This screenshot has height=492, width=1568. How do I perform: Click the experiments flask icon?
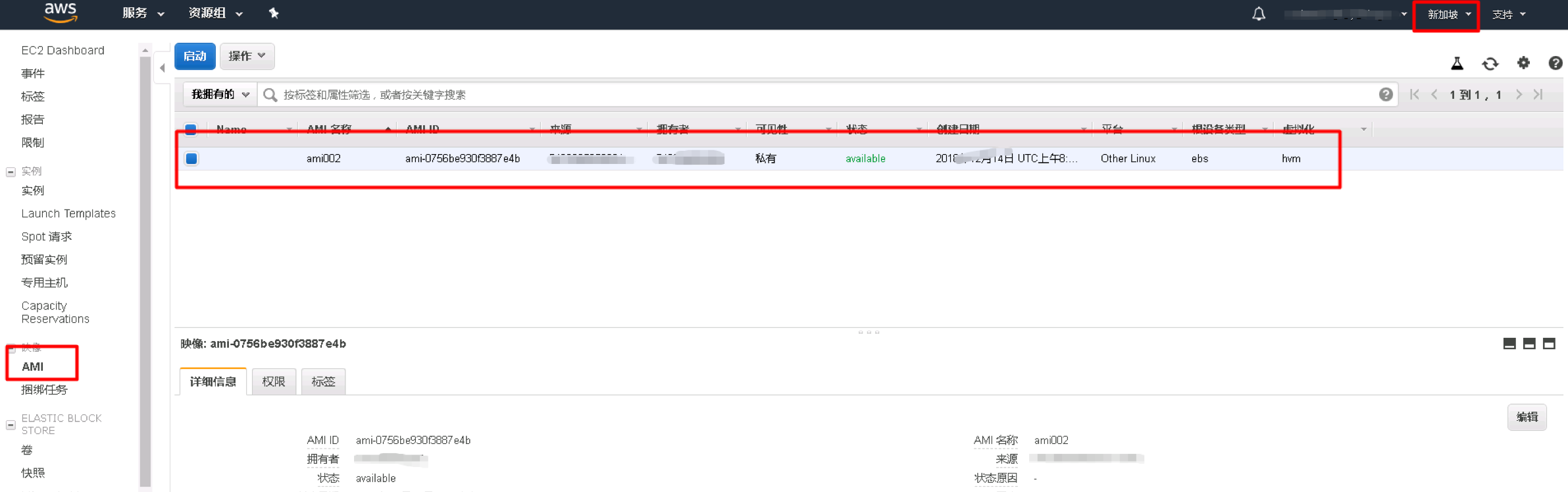tap(1457, 63)
